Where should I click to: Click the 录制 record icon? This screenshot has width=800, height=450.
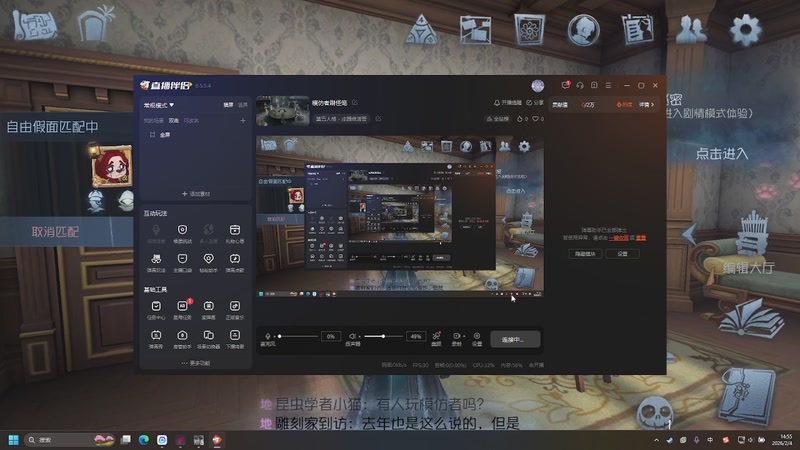[456, 336]
